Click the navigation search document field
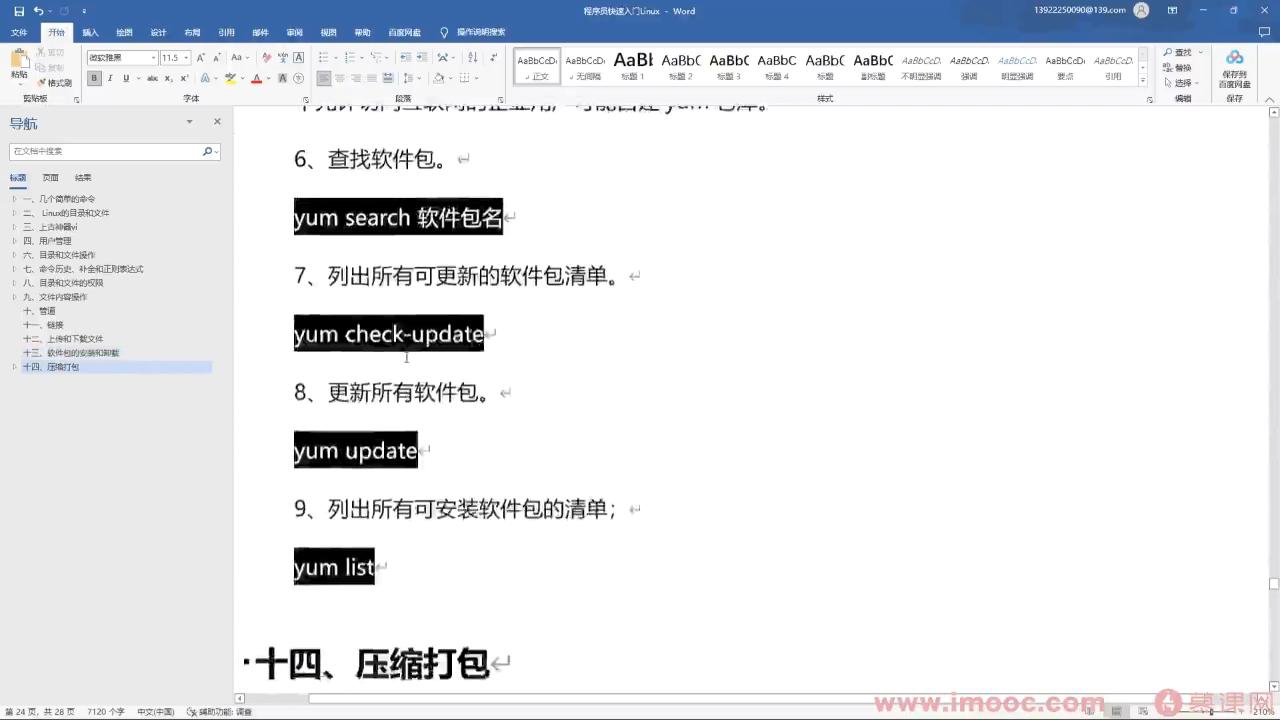 (x=115, y=151)
